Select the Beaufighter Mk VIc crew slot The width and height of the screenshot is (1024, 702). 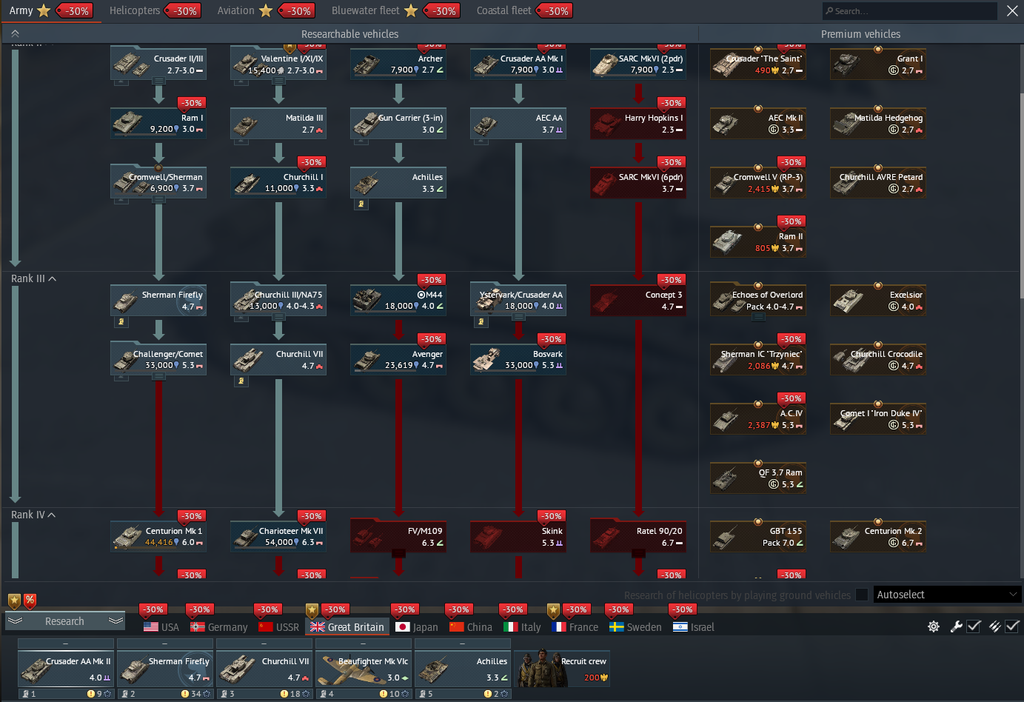click(364, 669)
